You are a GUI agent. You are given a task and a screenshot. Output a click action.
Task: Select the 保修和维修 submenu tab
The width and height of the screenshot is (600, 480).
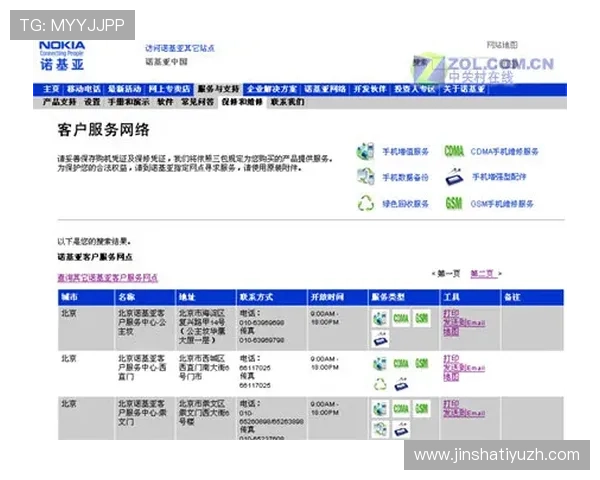242,102
